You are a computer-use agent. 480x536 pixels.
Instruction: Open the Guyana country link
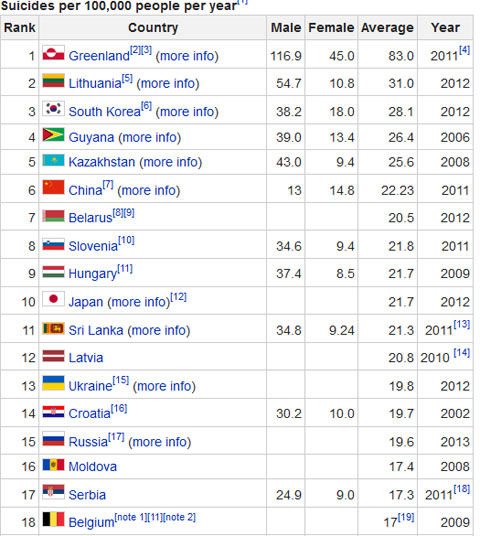[x=91, y=137]
